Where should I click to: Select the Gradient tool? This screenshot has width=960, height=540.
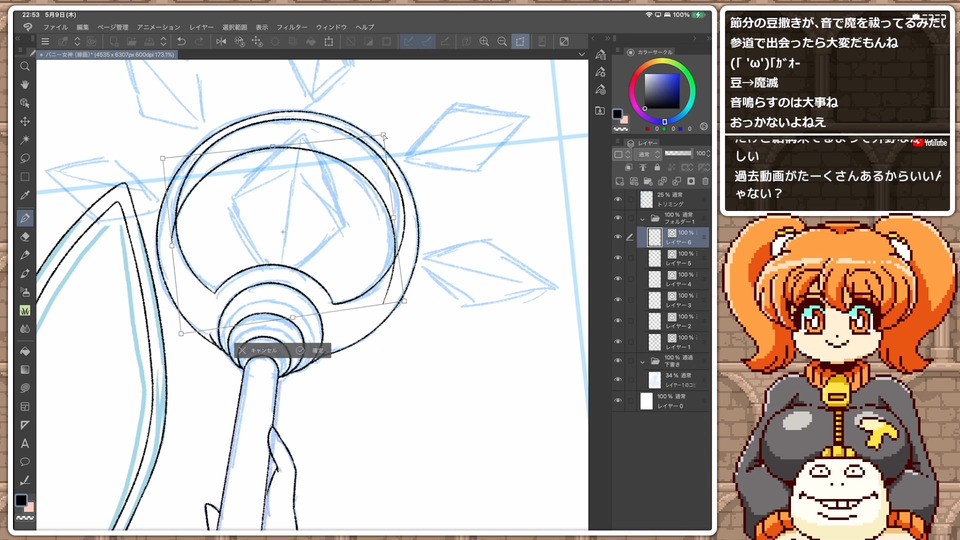[25, 370]
